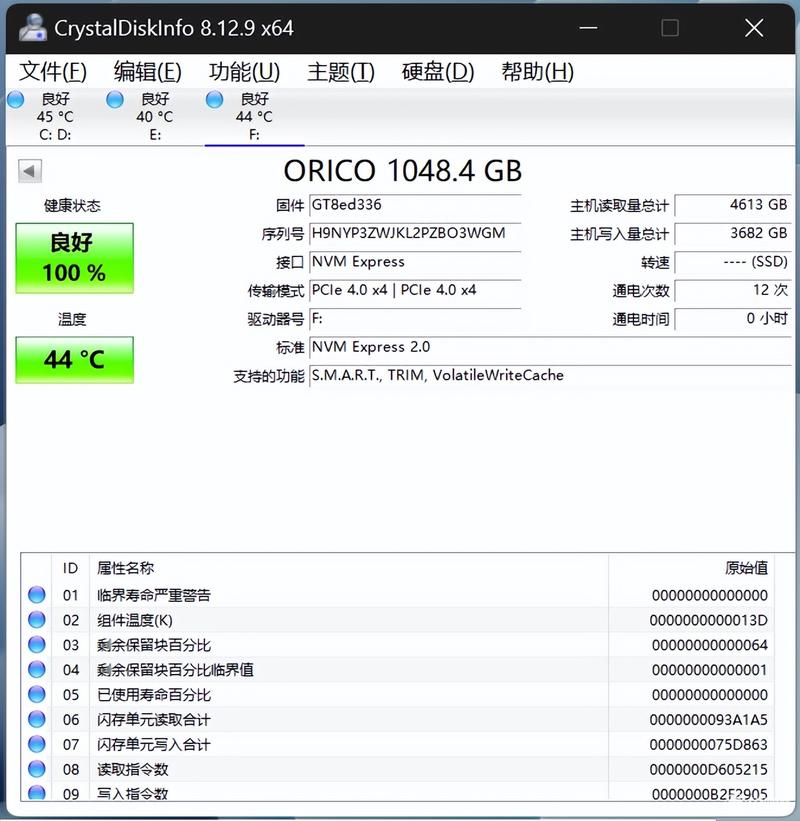
Task: Click the power on count value 12 次
Action: pos(733,290)
